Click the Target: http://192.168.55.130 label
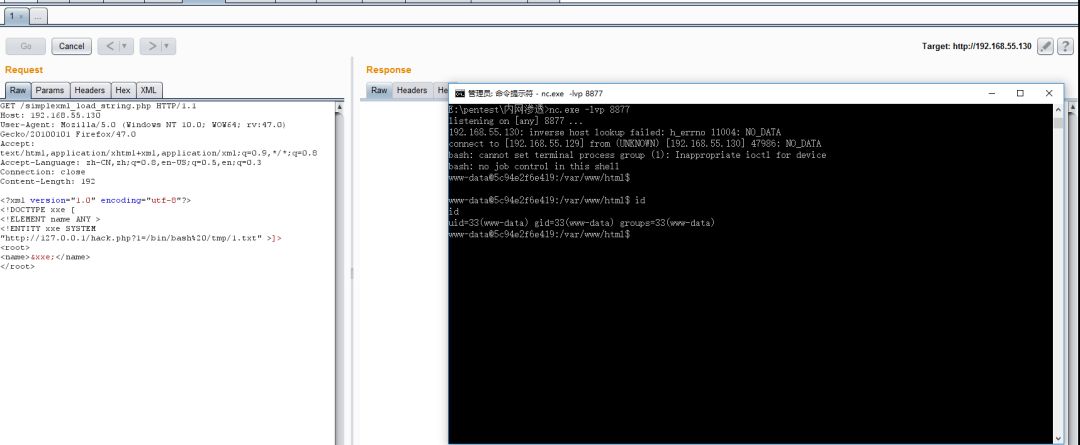Viewport: 1080px width, 445px height. pyautogui.click(x=977, y=46)
